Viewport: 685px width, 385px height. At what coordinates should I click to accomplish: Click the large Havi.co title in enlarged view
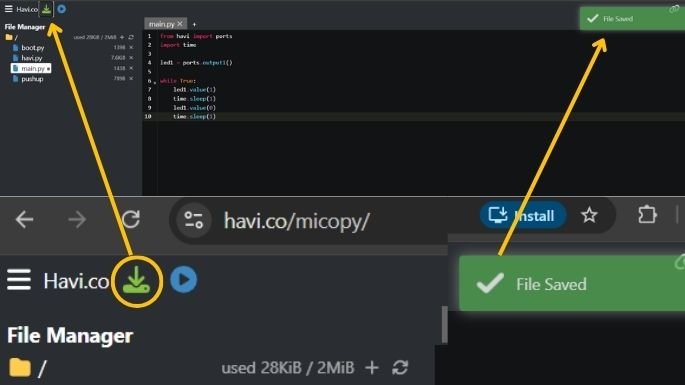pos(76,281)
